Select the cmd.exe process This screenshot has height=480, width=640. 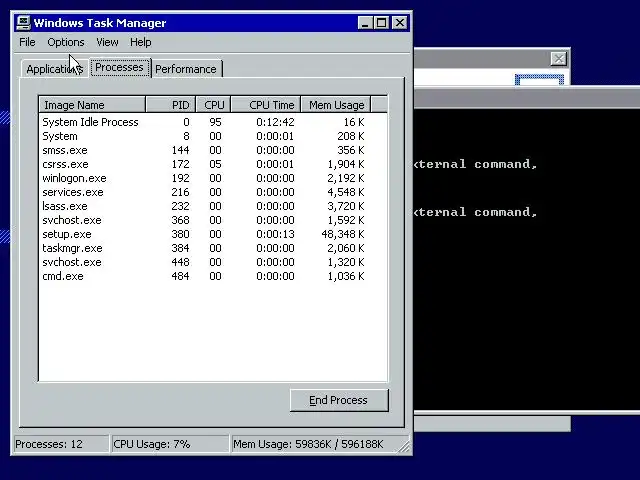click(203, 276)
